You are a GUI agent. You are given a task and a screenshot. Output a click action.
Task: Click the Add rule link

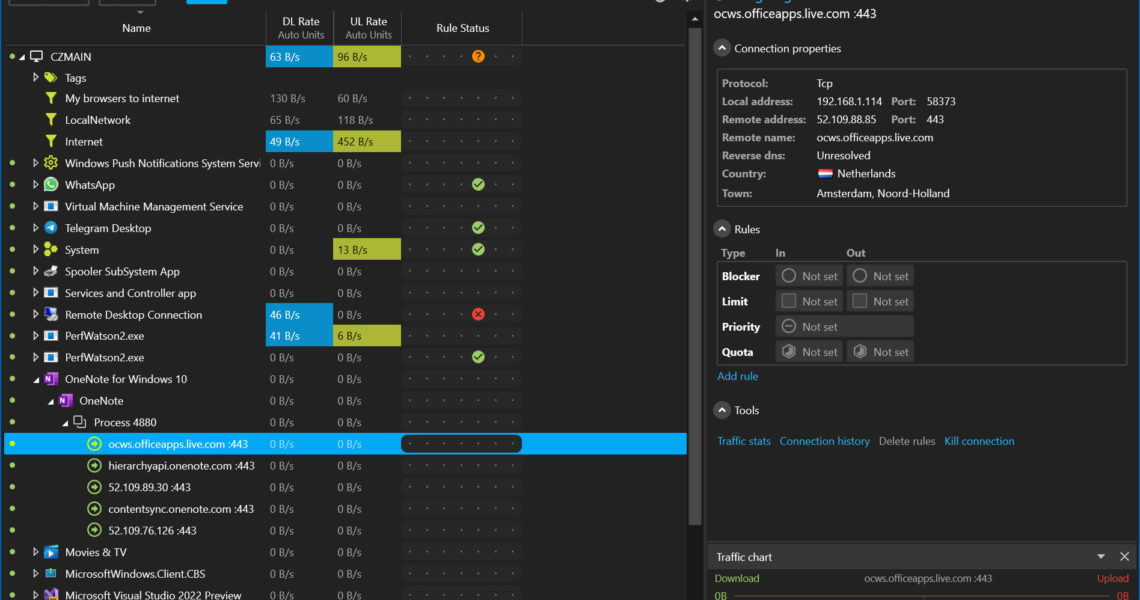tap(737, 376)
